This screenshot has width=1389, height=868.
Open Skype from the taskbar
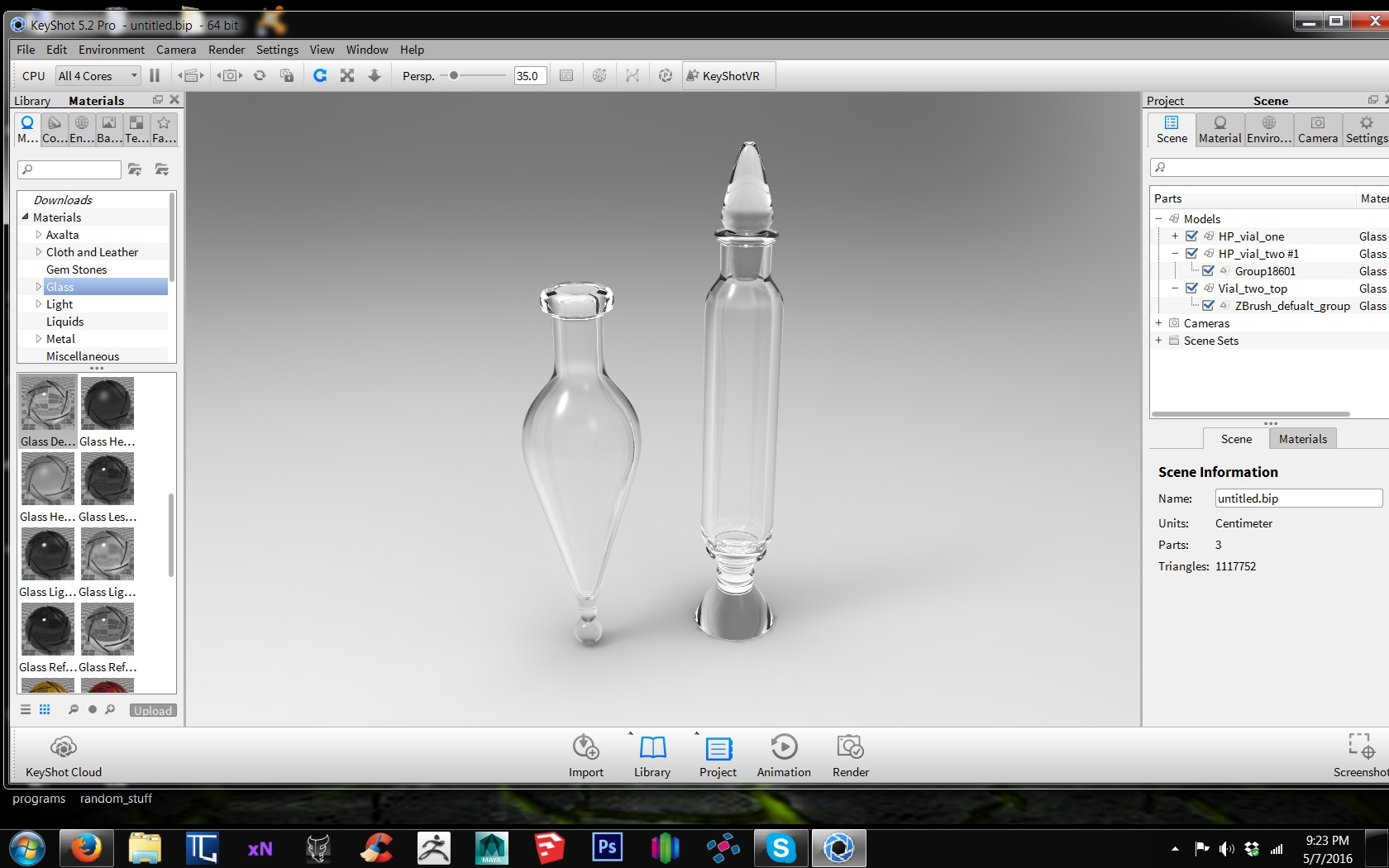pos(780,848)
